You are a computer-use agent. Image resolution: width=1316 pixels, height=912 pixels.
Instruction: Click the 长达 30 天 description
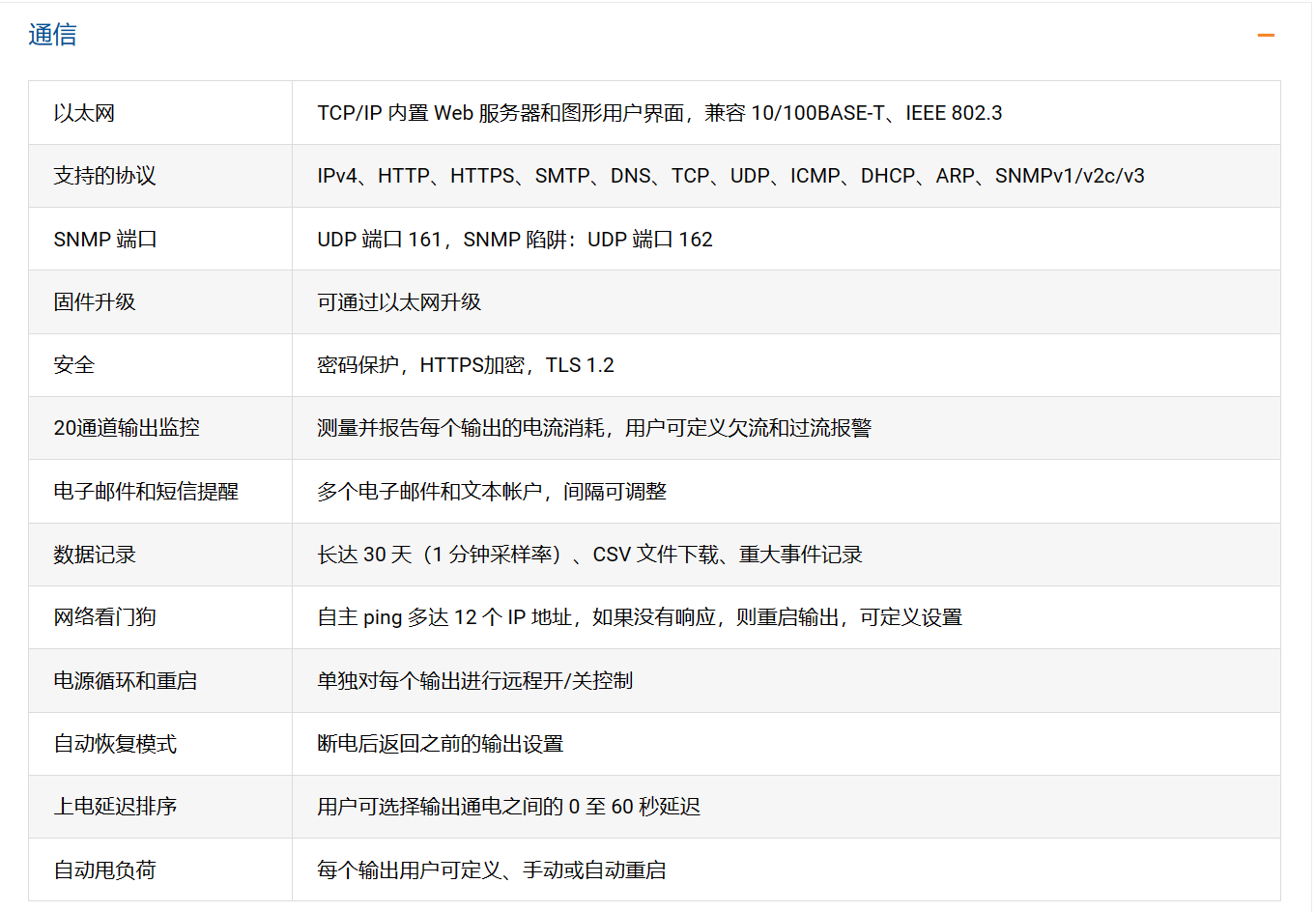pyautogui.click(x=589, y=555)
